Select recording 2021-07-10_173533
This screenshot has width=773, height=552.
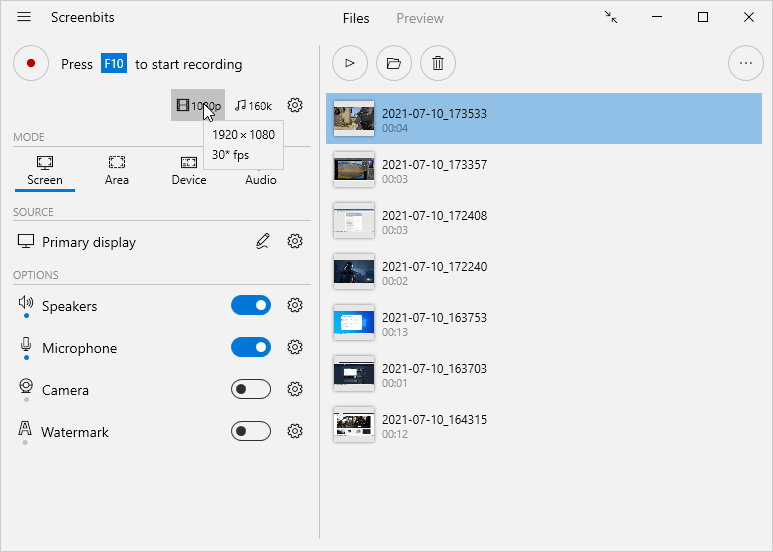click(544, 119)
